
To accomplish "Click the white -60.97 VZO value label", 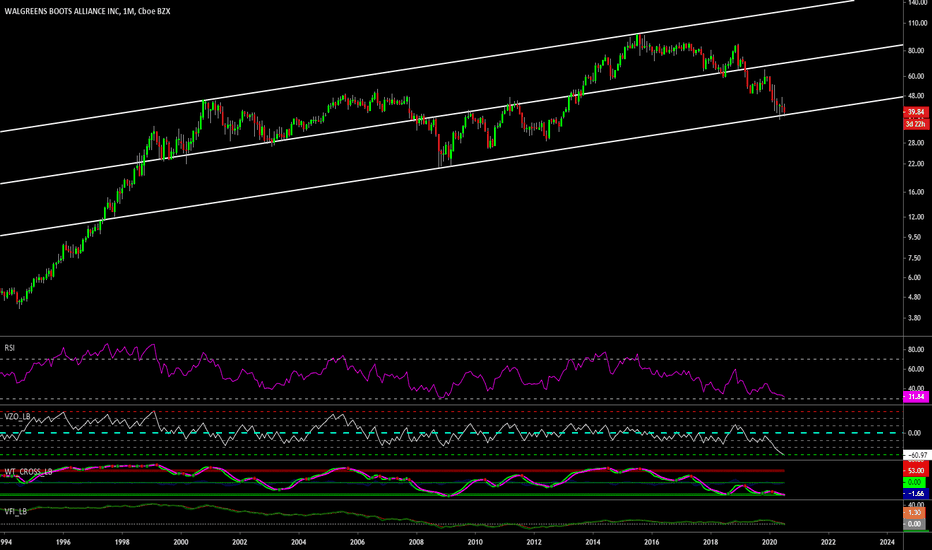I will pos(916,455).
